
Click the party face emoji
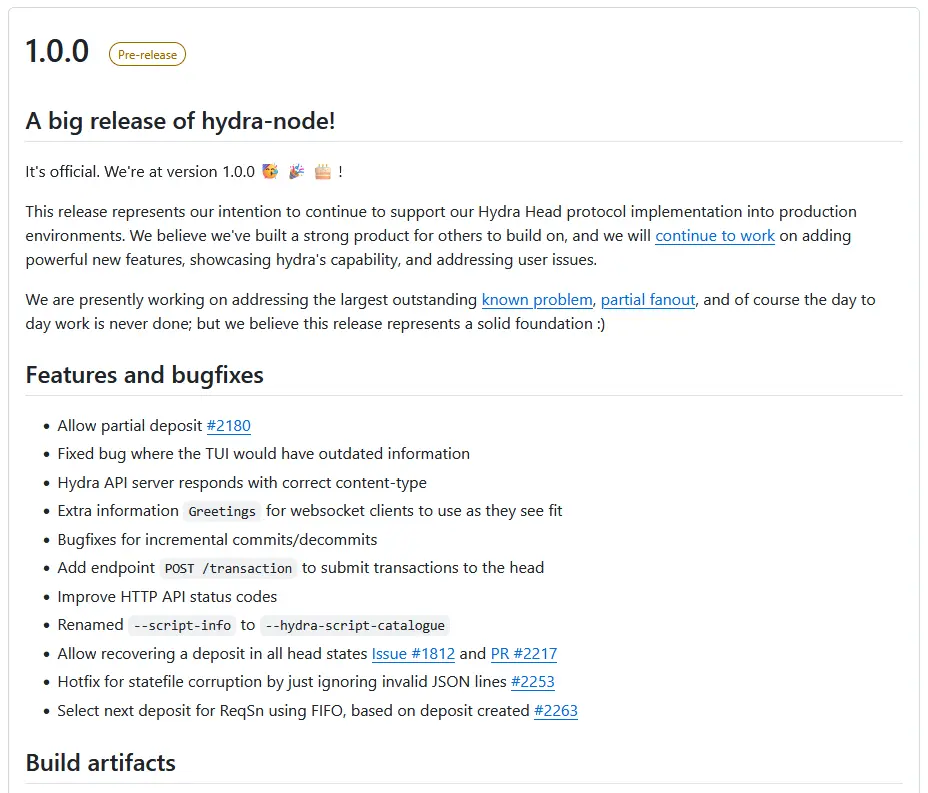click(270, 172)
